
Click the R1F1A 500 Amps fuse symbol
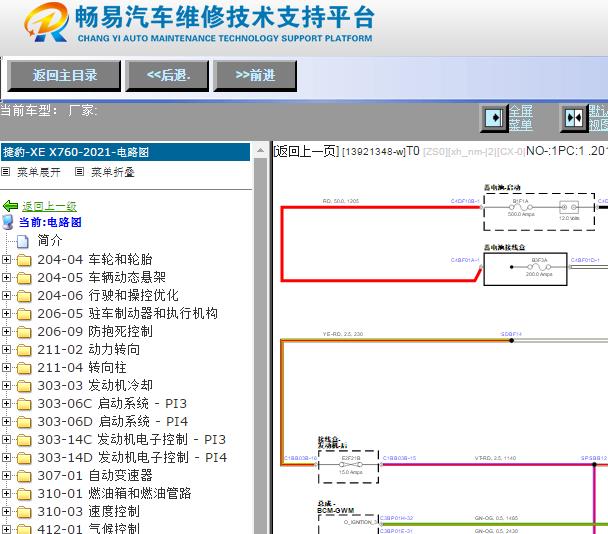(x=521, y=207)
